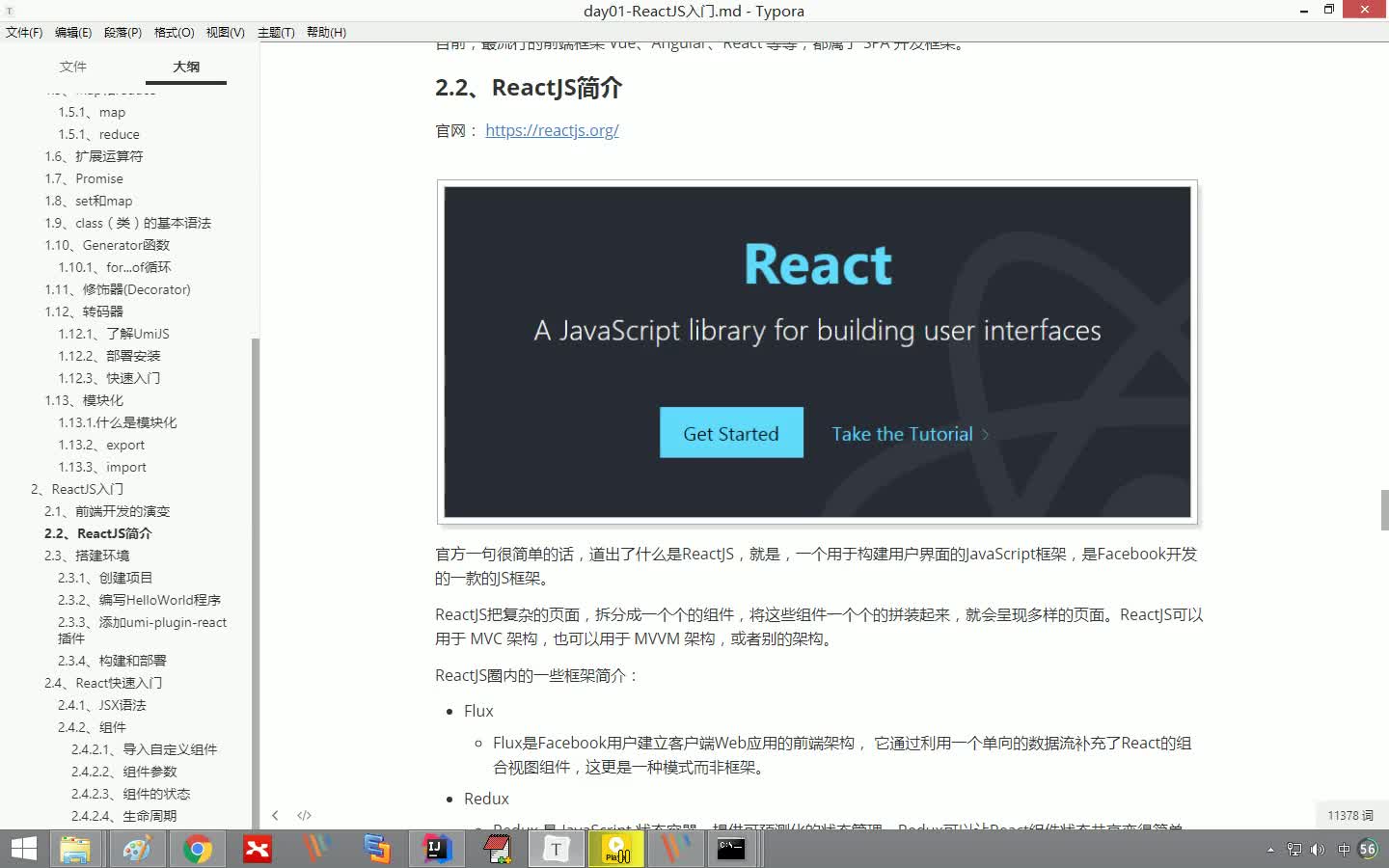The image size is (1389, 868).
Task: Open the 文件(F) menu
Action: 24,32
